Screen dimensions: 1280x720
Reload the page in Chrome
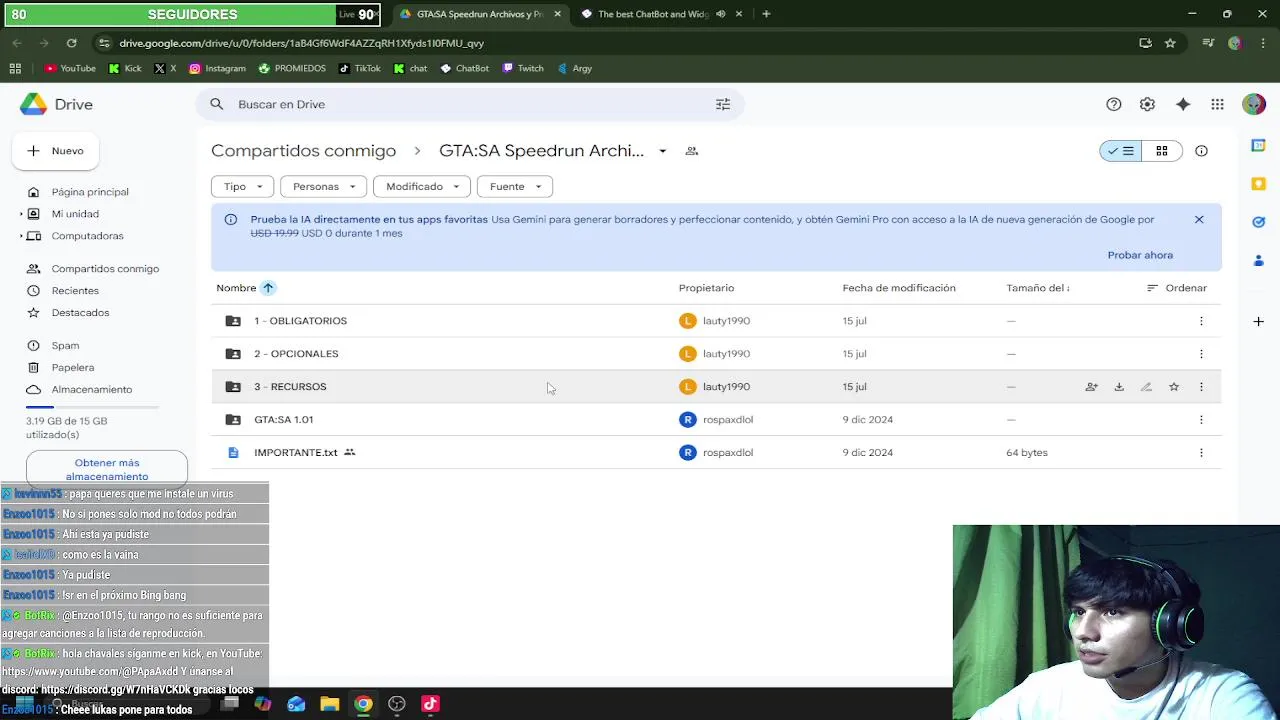[71, 43]
